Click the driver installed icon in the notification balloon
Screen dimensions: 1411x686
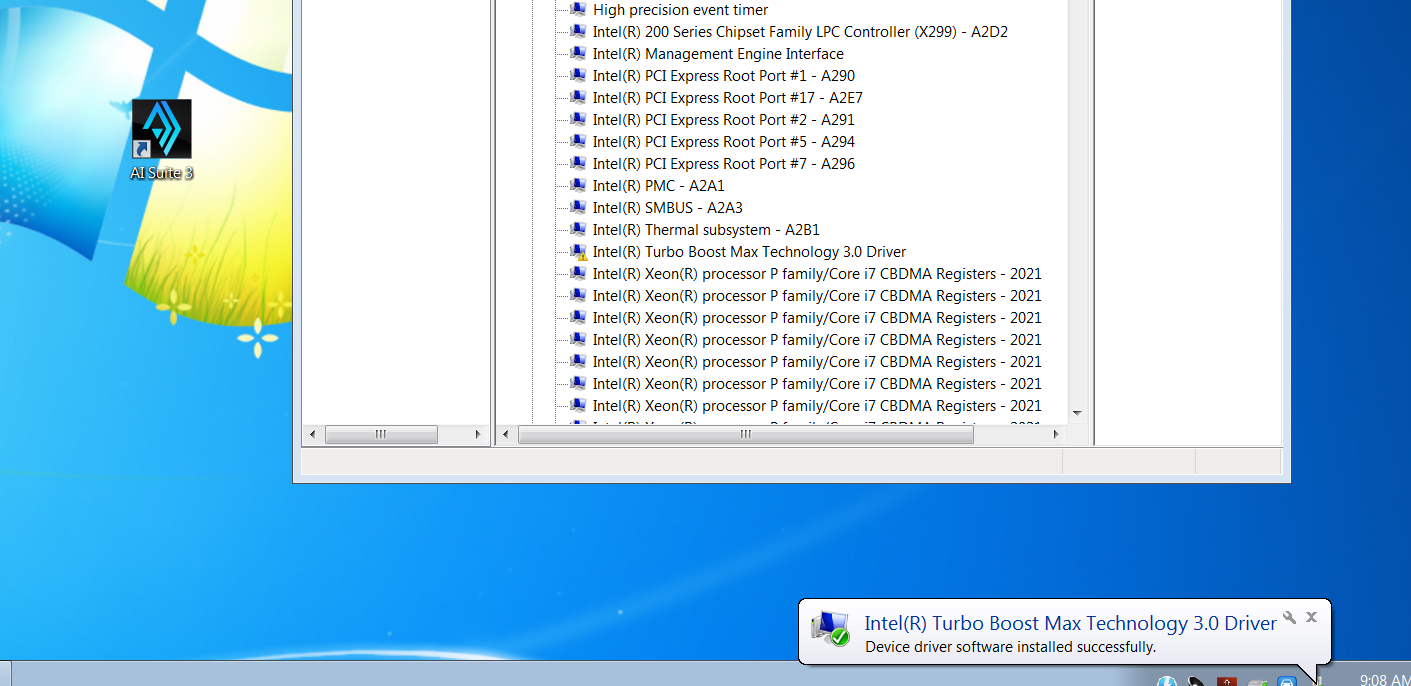[x=830, y=628]
